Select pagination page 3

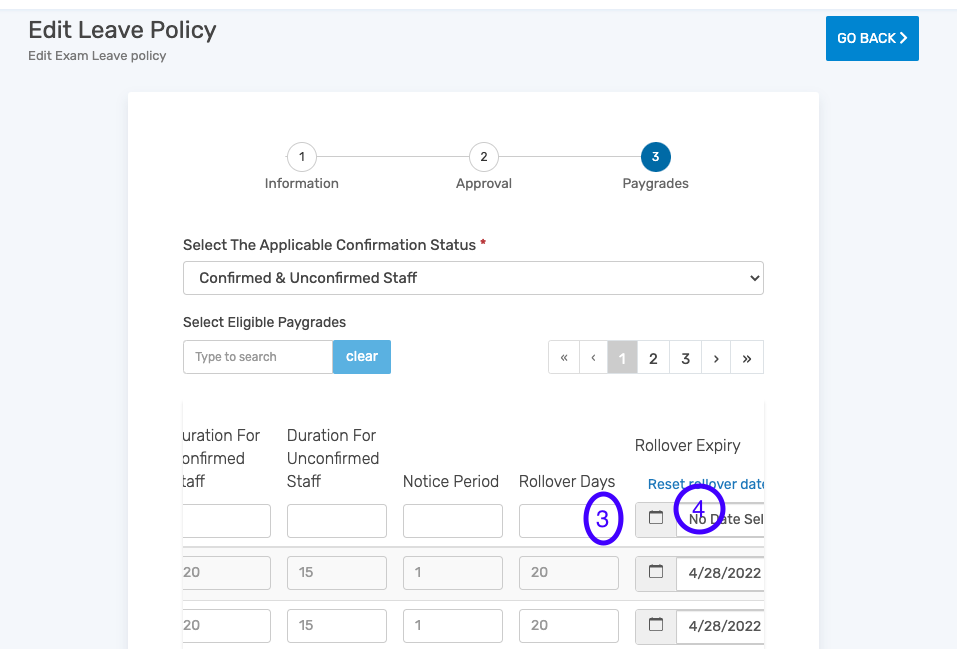point(685,358)
